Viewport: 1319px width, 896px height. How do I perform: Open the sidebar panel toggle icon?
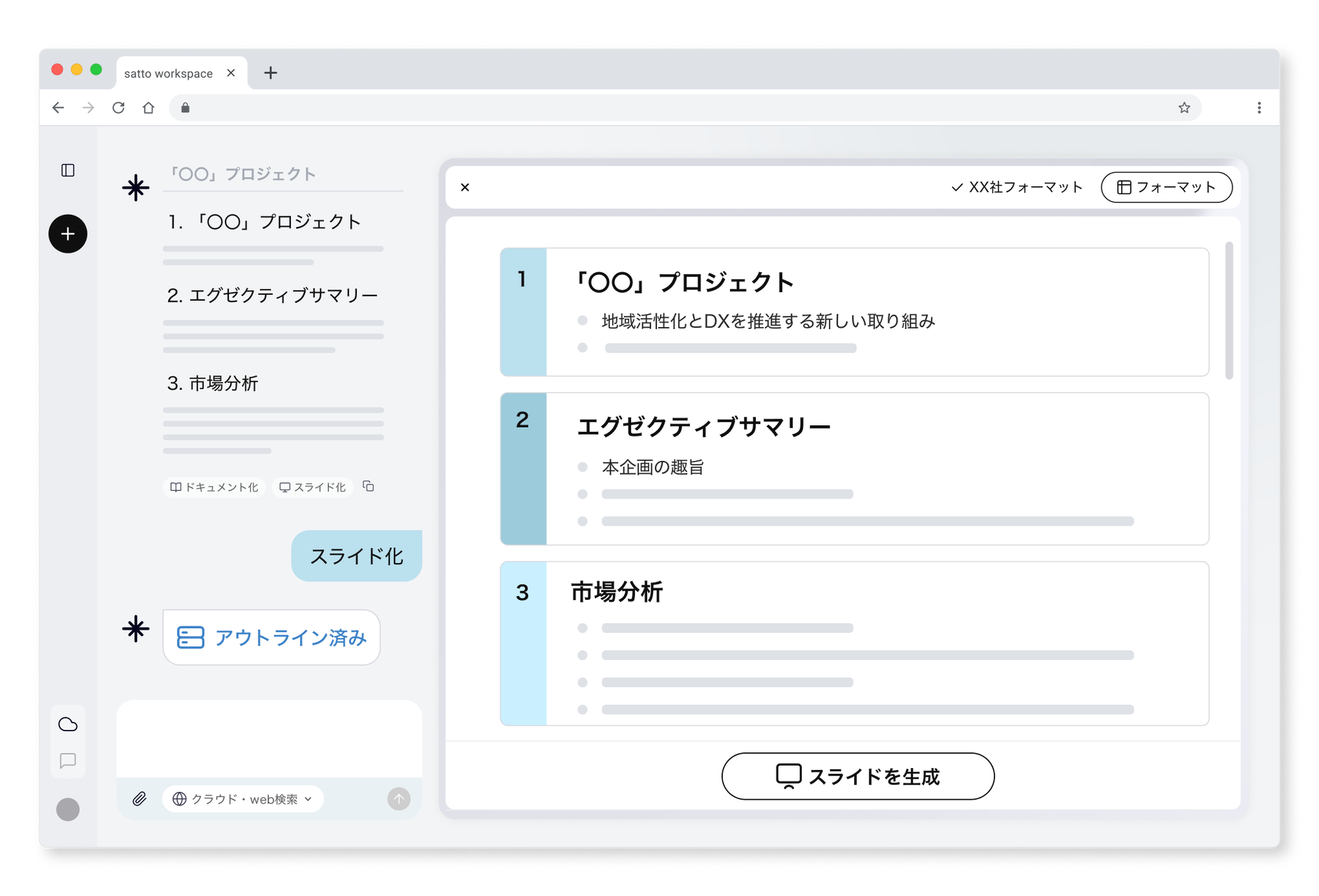[68, 170]
